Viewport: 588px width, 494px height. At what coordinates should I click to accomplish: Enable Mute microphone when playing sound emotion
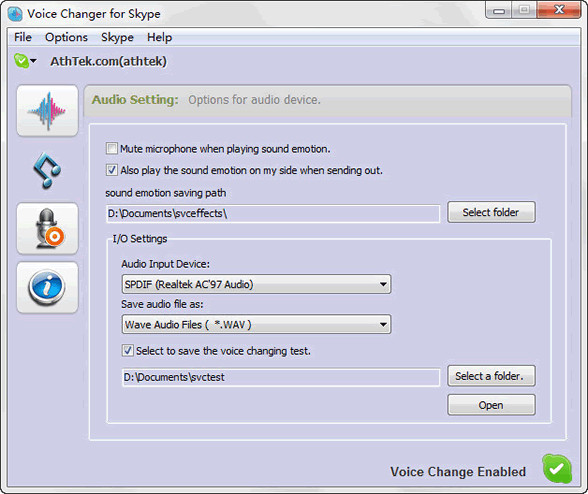point(111,149)
